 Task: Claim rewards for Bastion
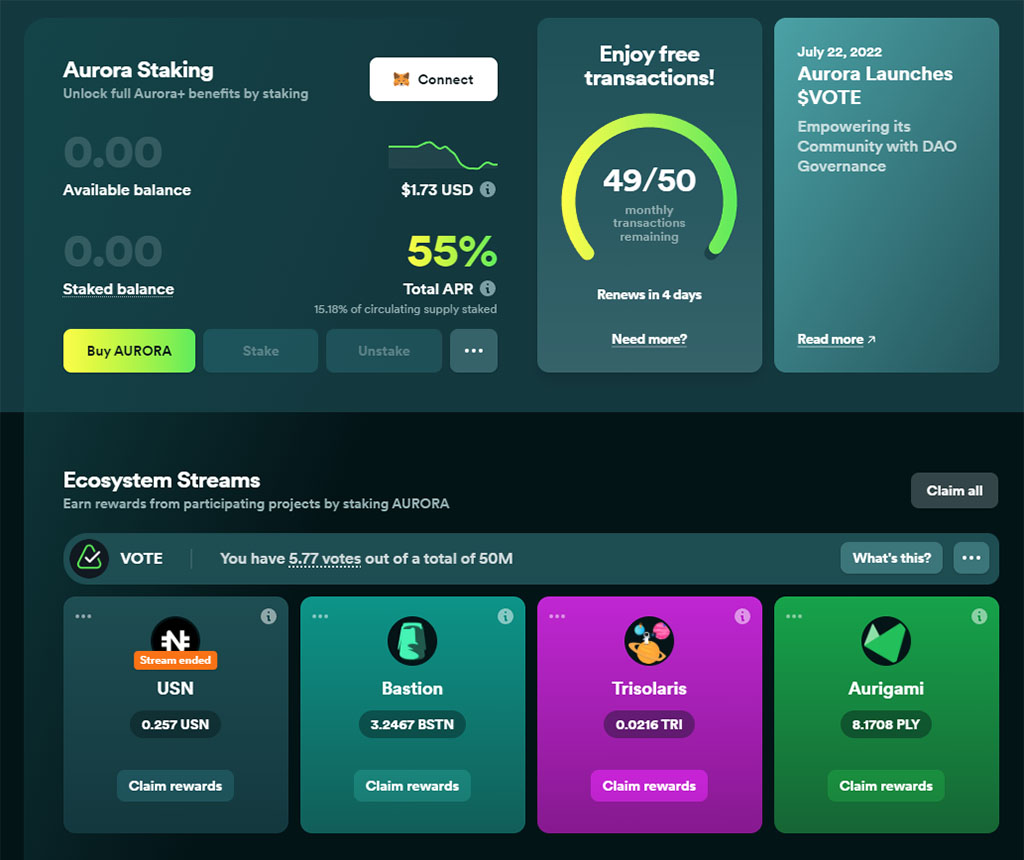pos(412,786)
